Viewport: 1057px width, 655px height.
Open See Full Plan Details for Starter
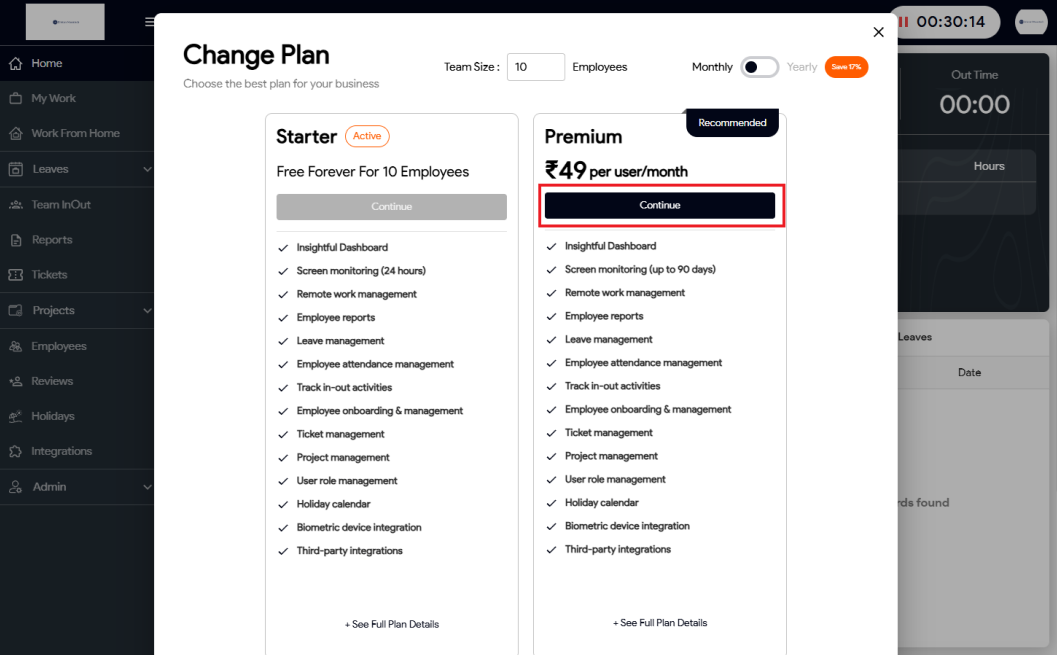[x=392, y=624]
